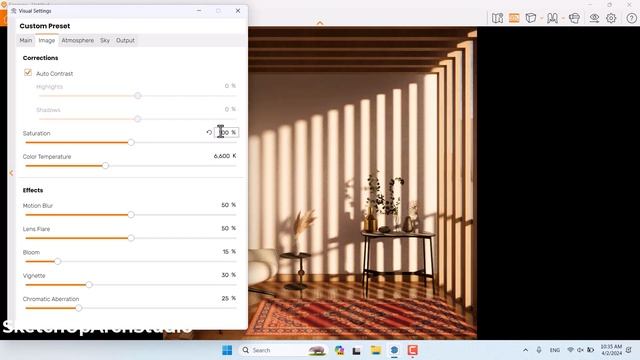Image resolution: width=640 pixels, height=360 pixels.
Task: Open the notifications bell icon
Action: pyautogui.click(x=629, y=350)
